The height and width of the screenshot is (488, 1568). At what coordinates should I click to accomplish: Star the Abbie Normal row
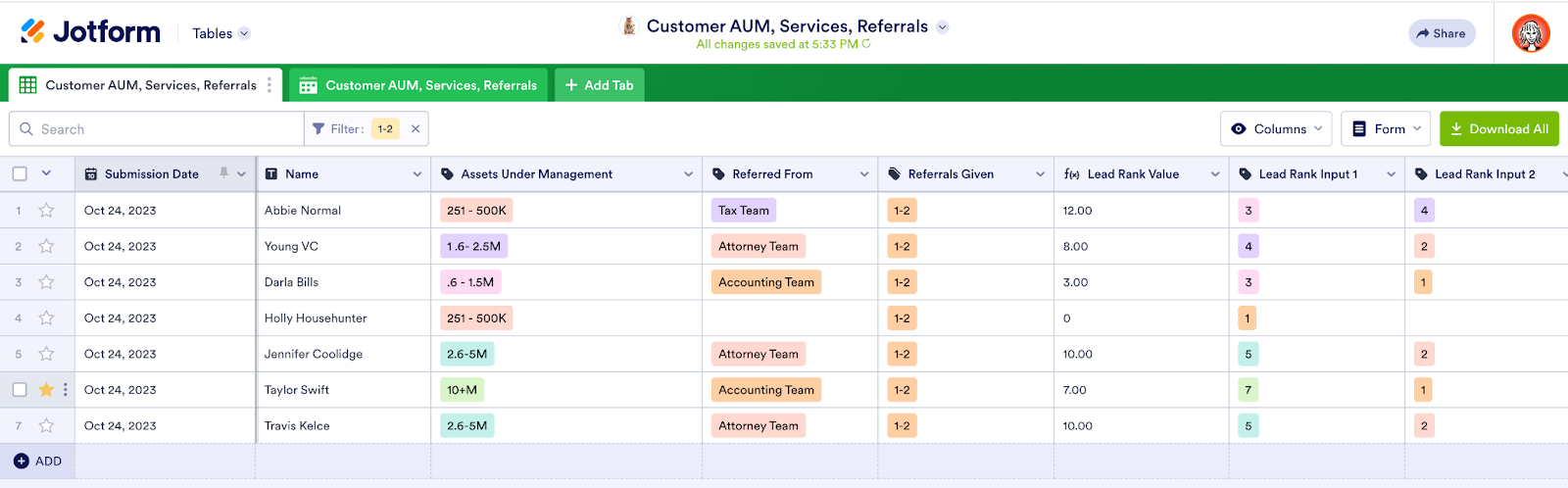tap(46, 210)
